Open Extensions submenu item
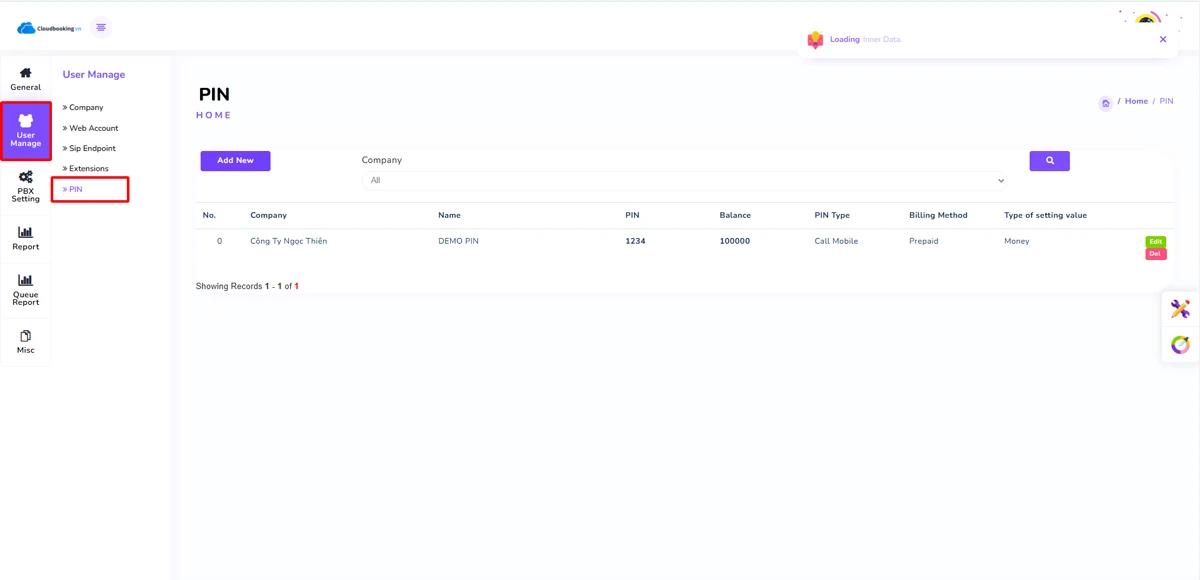The image size is (1200, 580). click(x=88, y=169)
